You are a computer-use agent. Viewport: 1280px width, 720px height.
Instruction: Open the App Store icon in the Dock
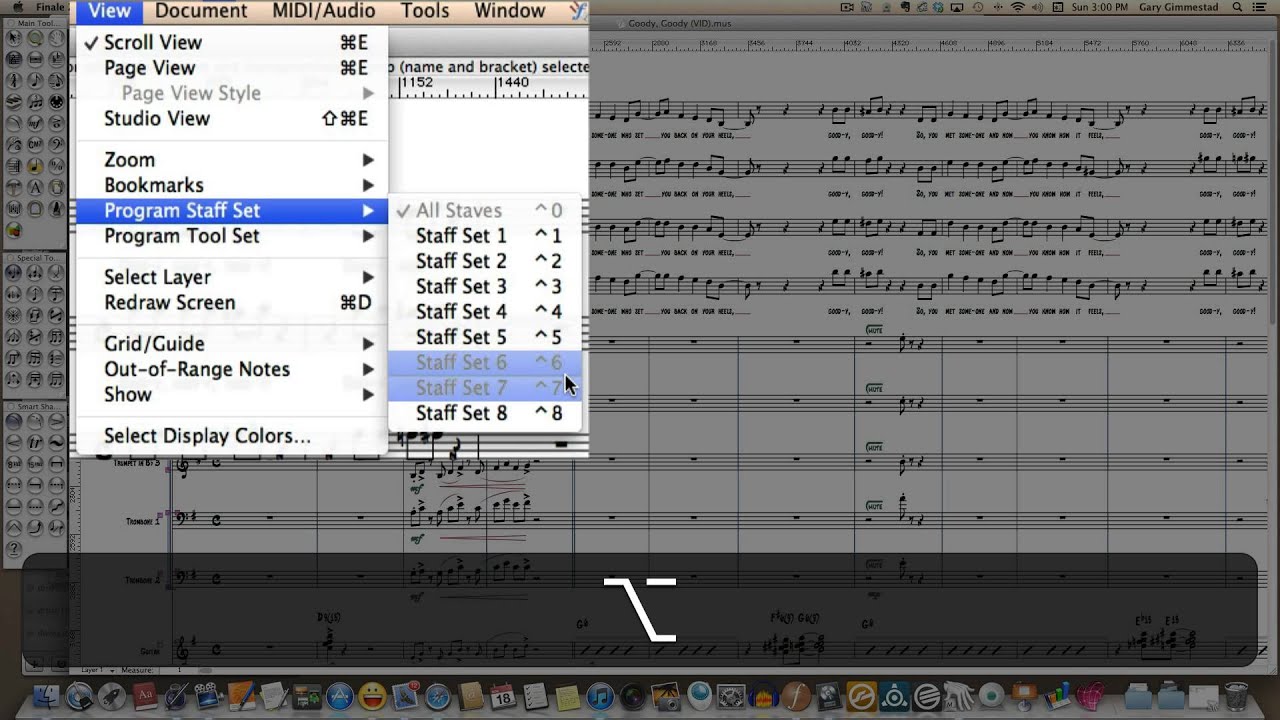point(340,695)
